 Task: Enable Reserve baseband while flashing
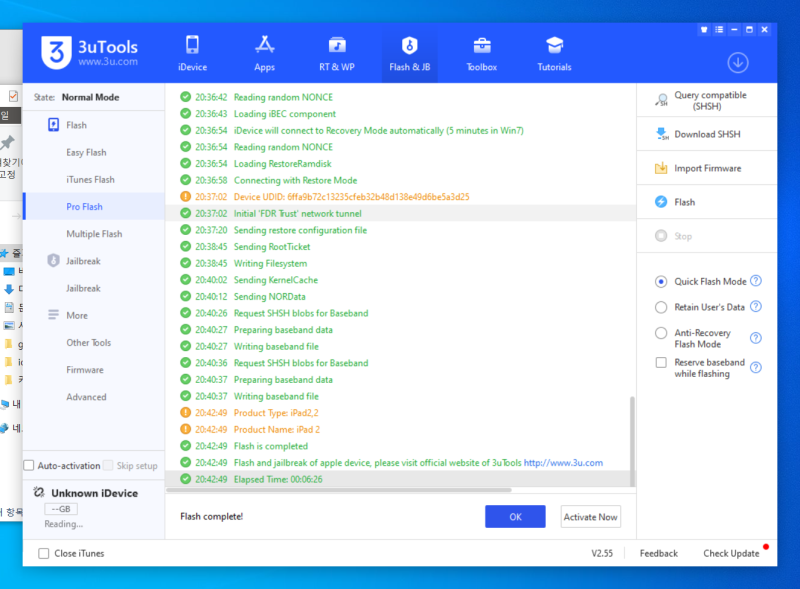661,362
